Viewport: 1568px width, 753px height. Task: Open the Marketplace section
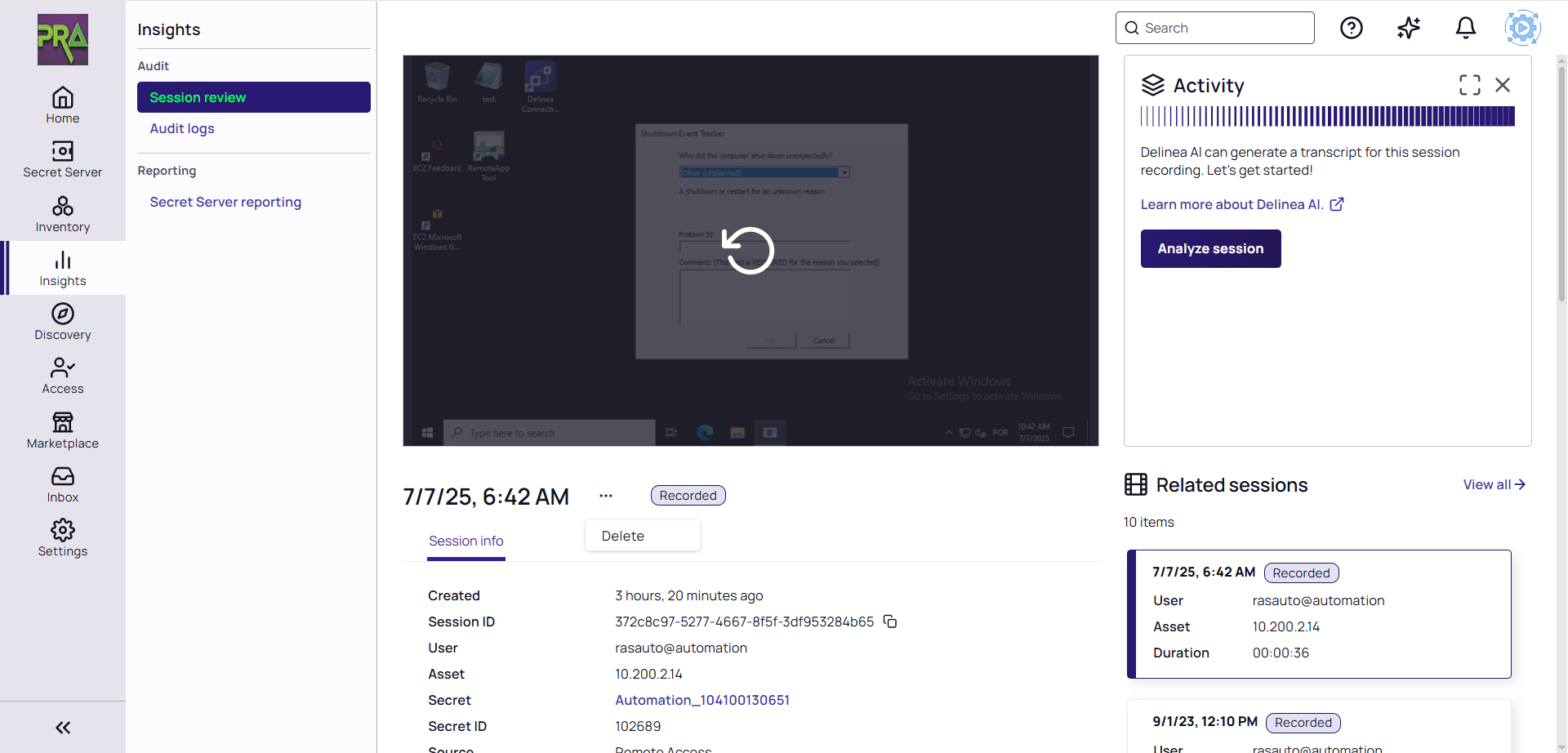pyautogui.click(x=62, y=430)
